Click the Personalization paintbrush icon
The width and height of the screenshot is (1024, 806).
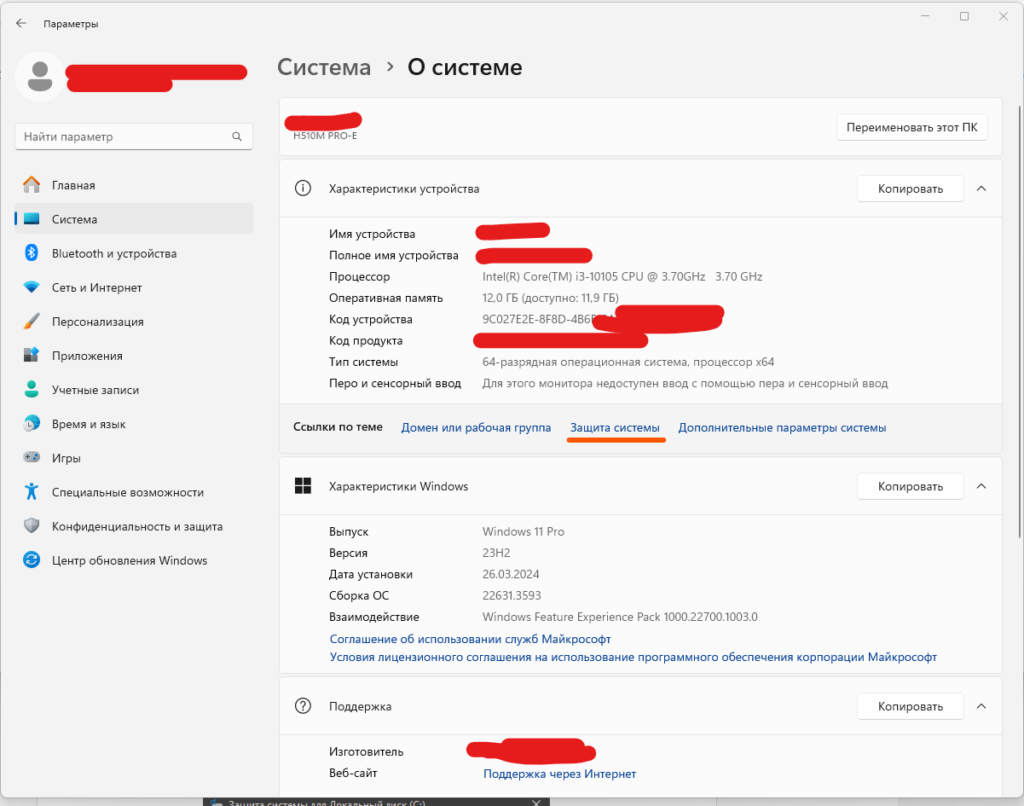pos(31,321)
